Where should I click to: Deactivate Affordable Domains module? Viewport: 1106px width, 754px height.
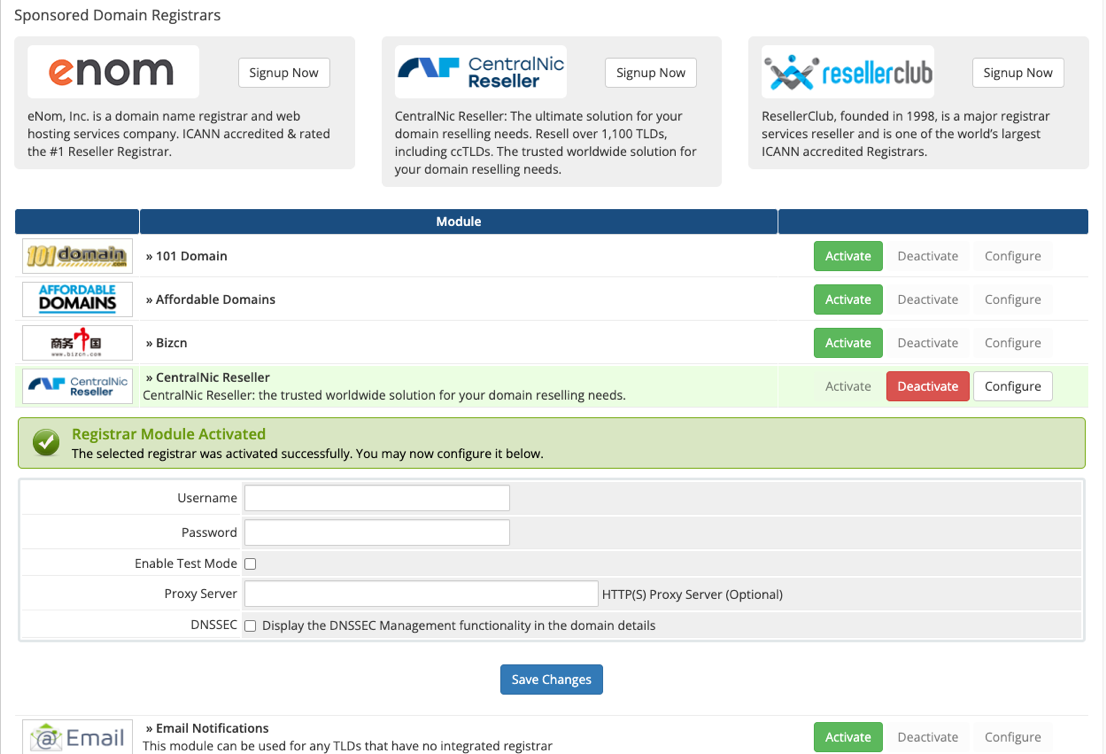(x=928, y=300)
